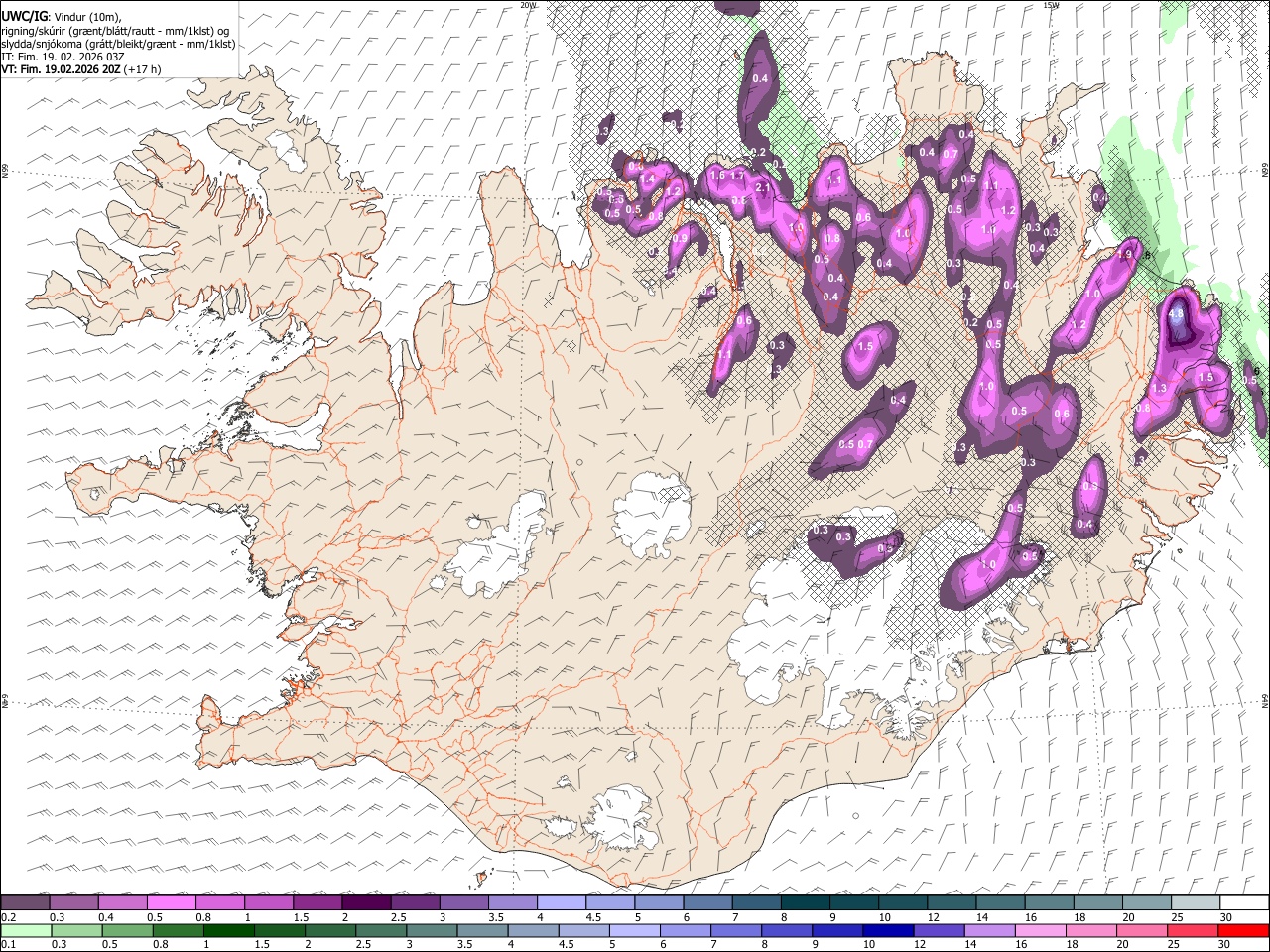Viewport: 1270px width, 952px height.
Task: Click the light lavender 4 swatch in upper legend
Action: [x=561, y=902]
